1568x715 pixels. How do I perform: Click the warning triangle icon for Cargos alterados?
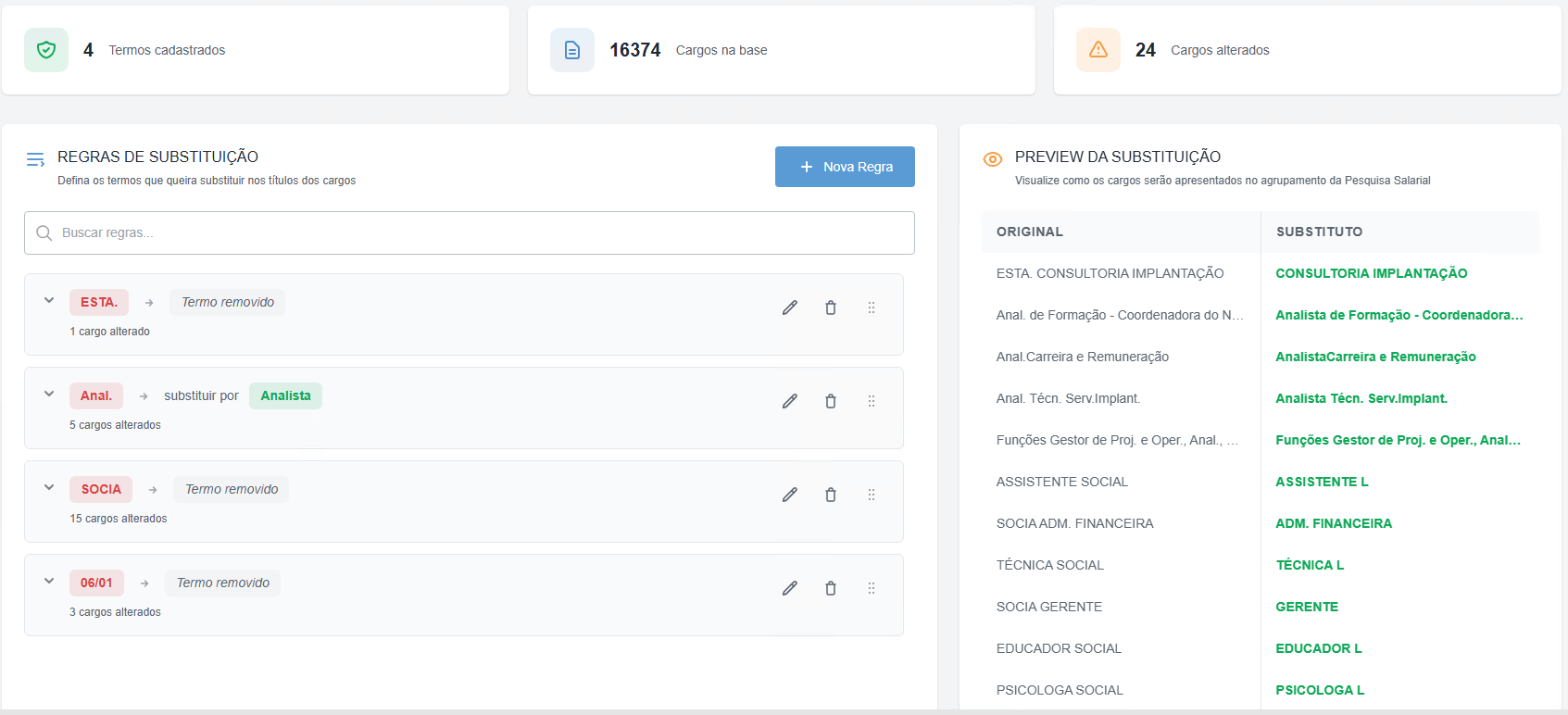pos(1098,50)
